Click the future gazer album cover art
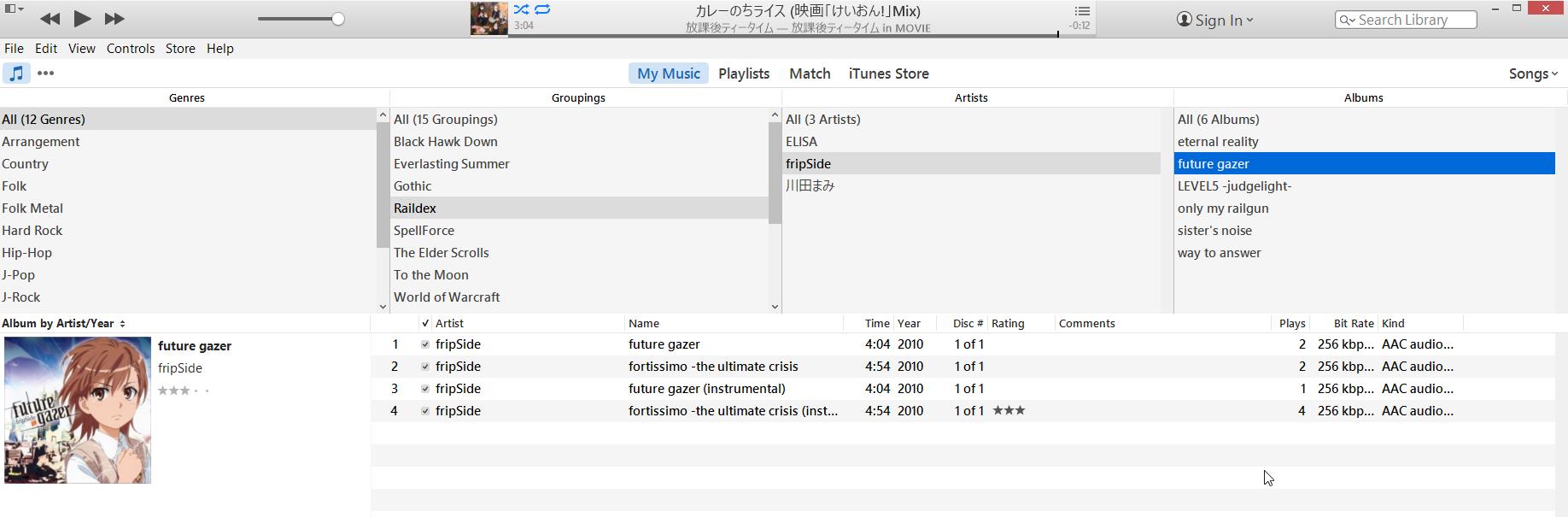 pos(78,410)
